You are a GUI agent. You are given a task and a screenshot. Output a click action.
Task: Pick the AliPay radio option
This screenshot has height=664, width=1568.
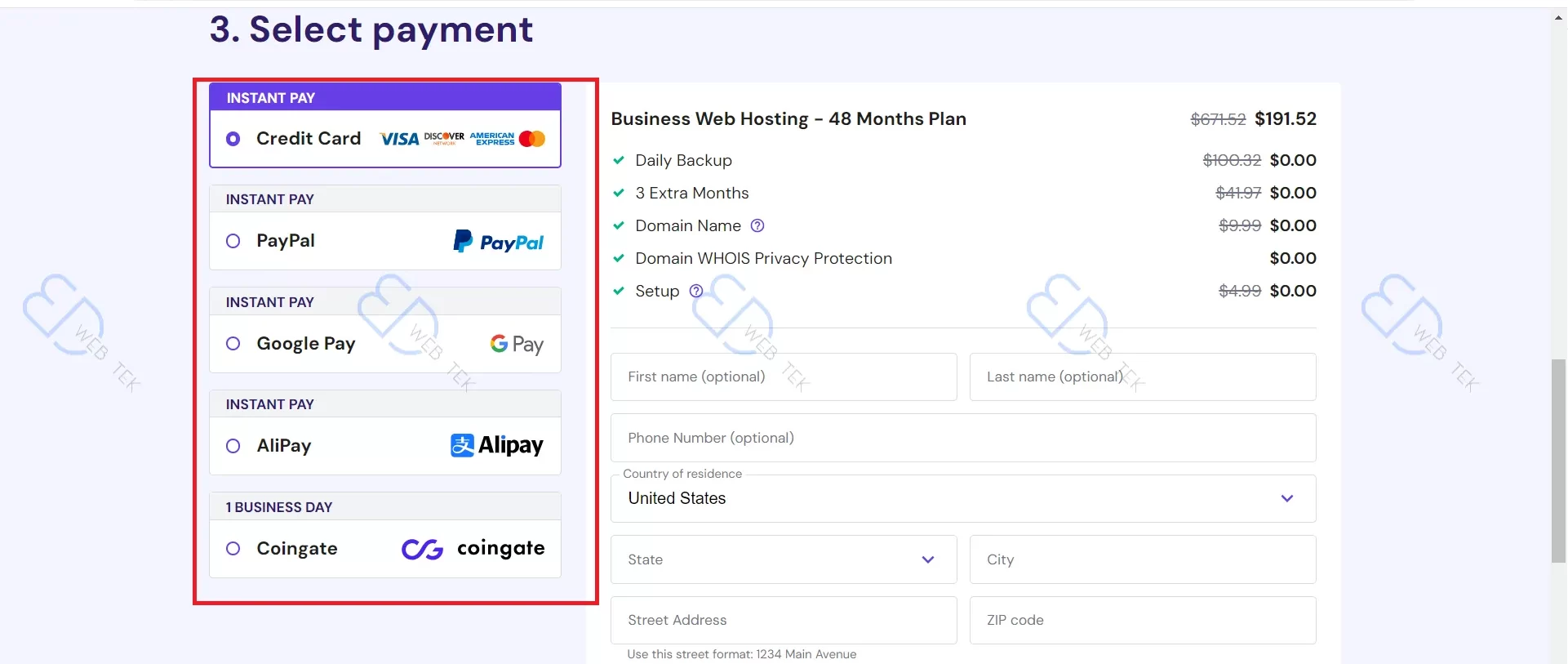(233, 446)
